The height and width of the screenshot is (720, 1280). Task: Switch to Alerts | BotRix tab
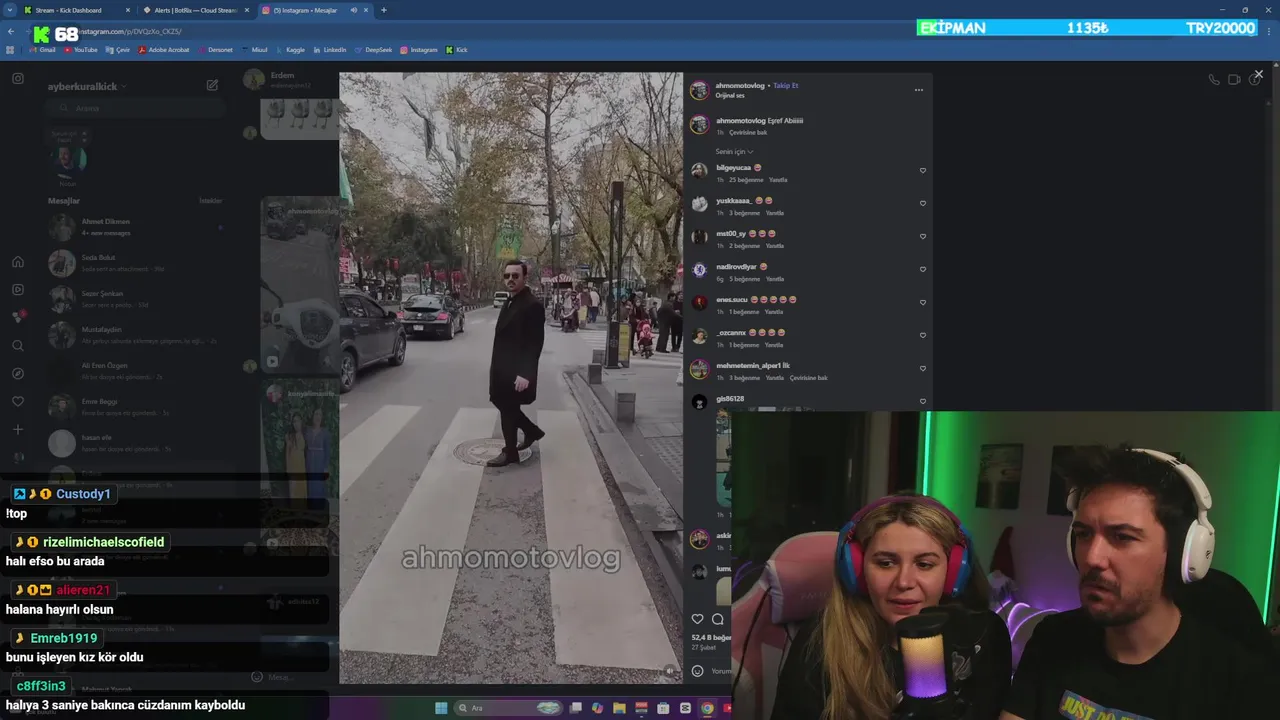coord(195,10)
